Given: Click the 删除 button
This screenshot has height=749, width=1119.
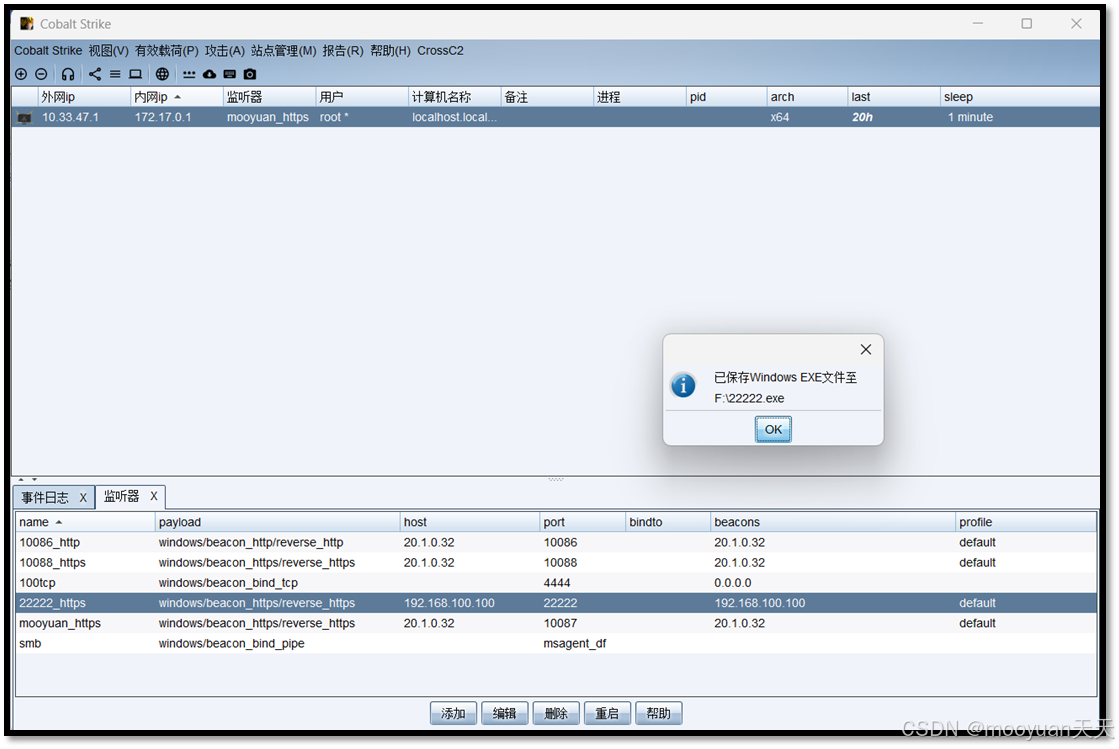Looking at the screenshot, I should coord(556,713).
